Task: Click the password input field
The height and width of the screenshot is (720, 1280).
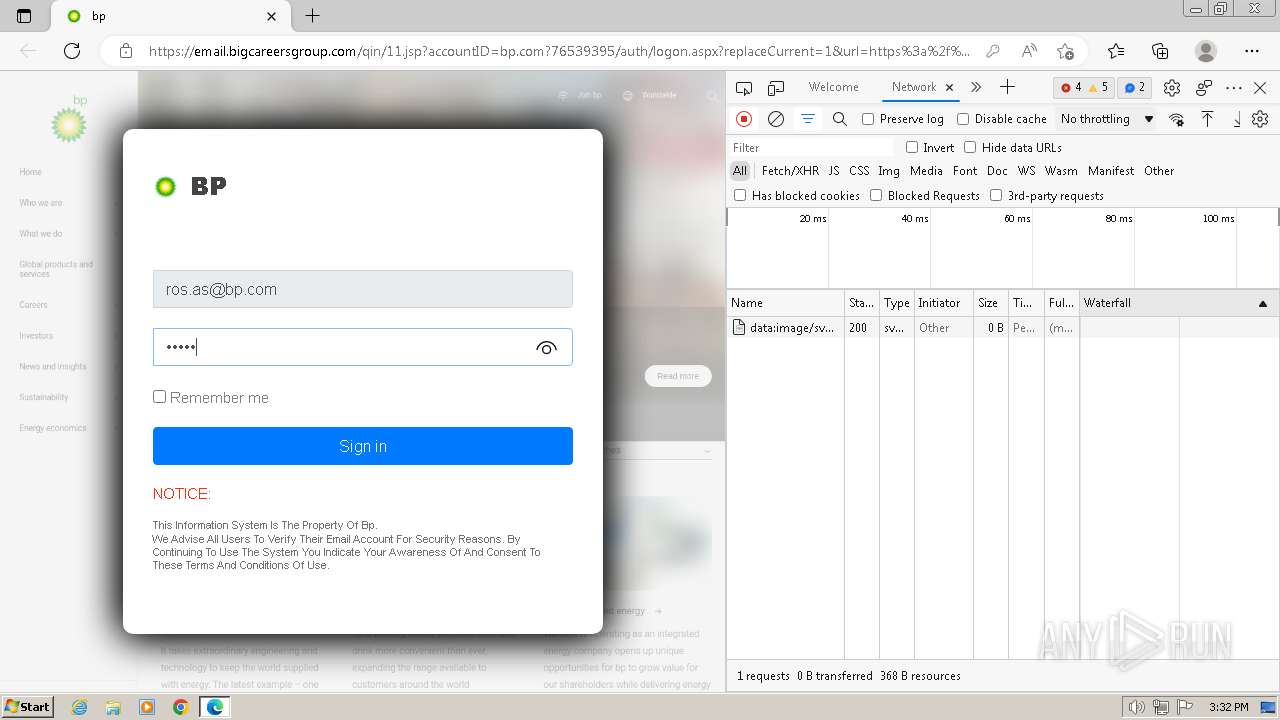Action: coord(363,347)
